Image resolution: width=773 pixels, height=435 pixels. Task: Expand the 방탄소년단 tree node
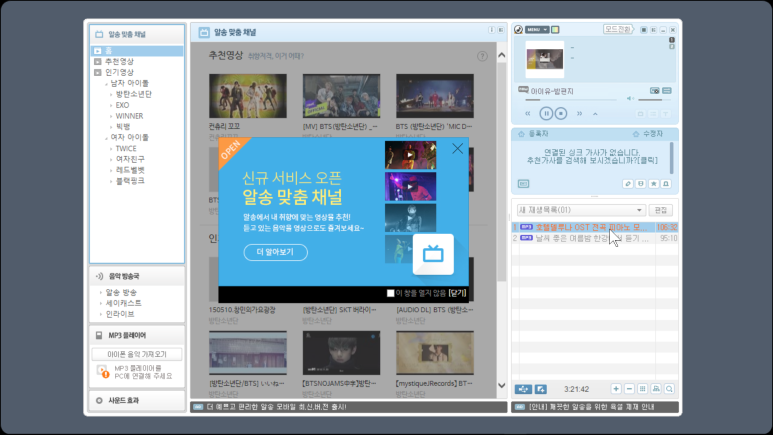(x=111, y=94)
